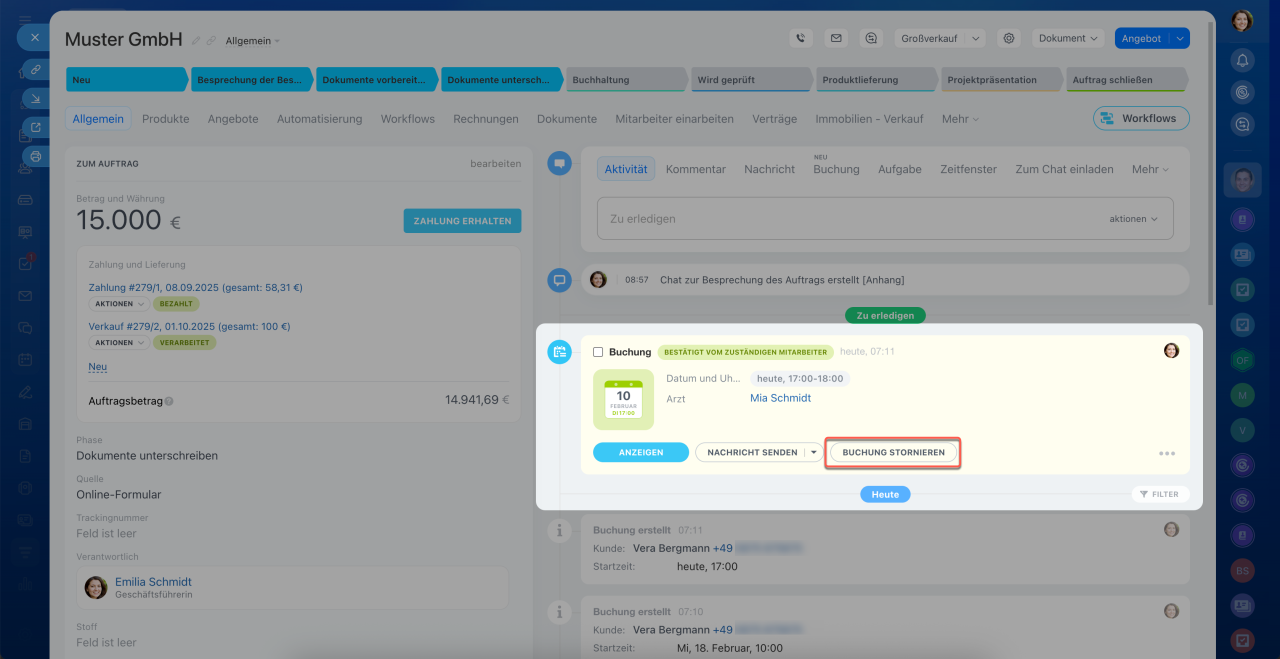The height and width of the screenshot is (659, 1280).
Task: Click the phone call icon in header
Action: [x=800, y=38]
